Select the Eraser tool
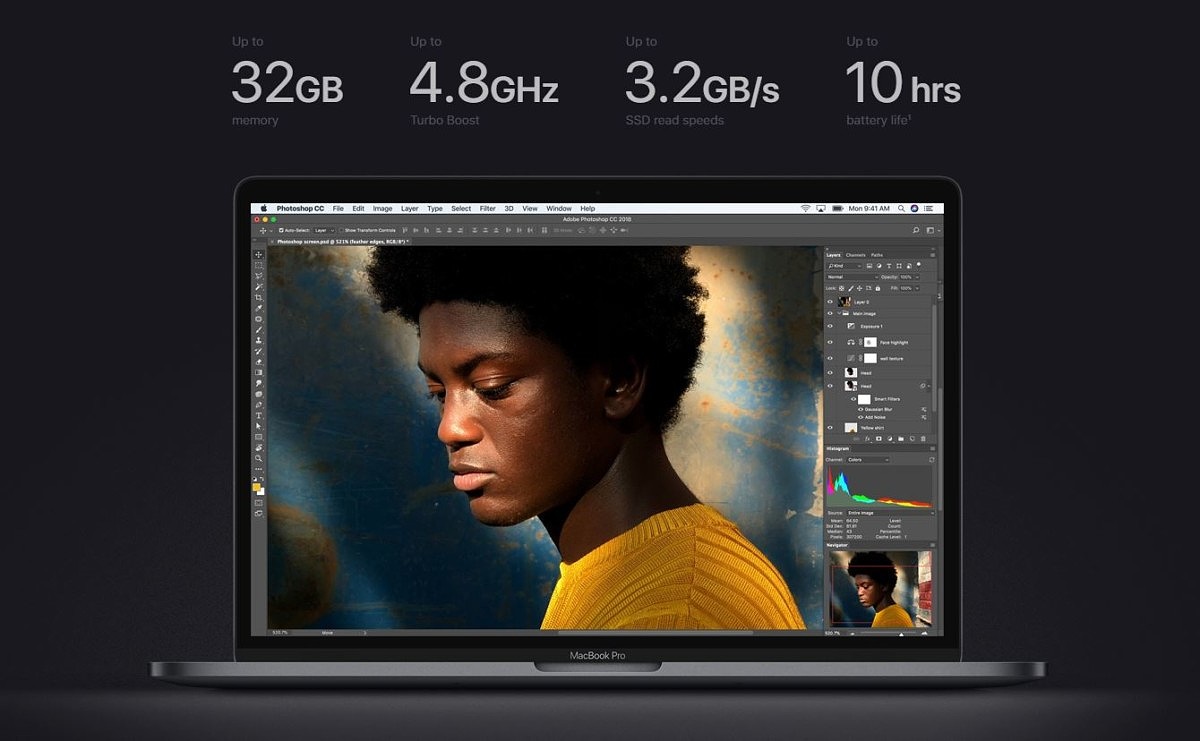 click(259, 362)
